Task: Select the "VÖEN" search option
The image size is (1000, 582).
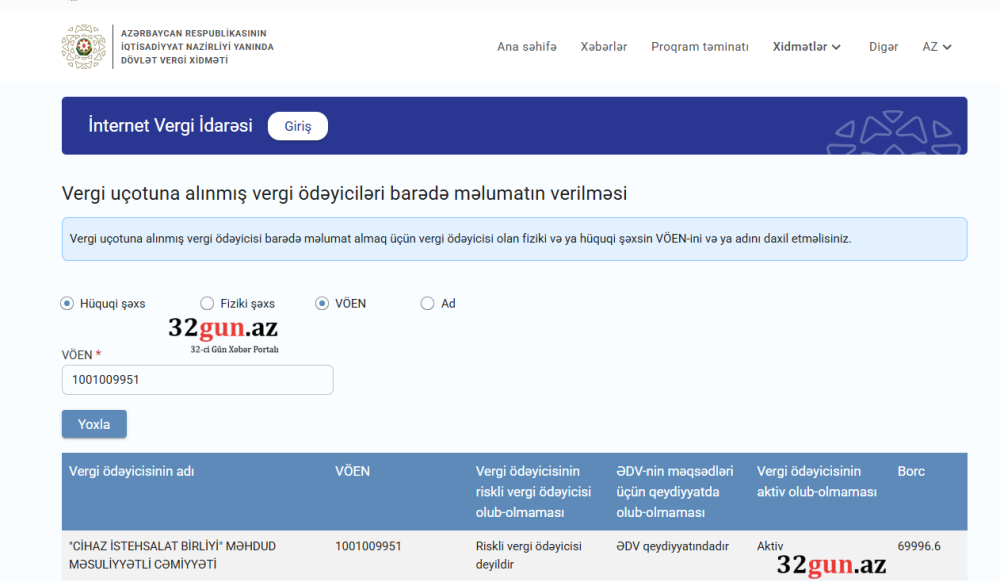Action: pos(322,302)
